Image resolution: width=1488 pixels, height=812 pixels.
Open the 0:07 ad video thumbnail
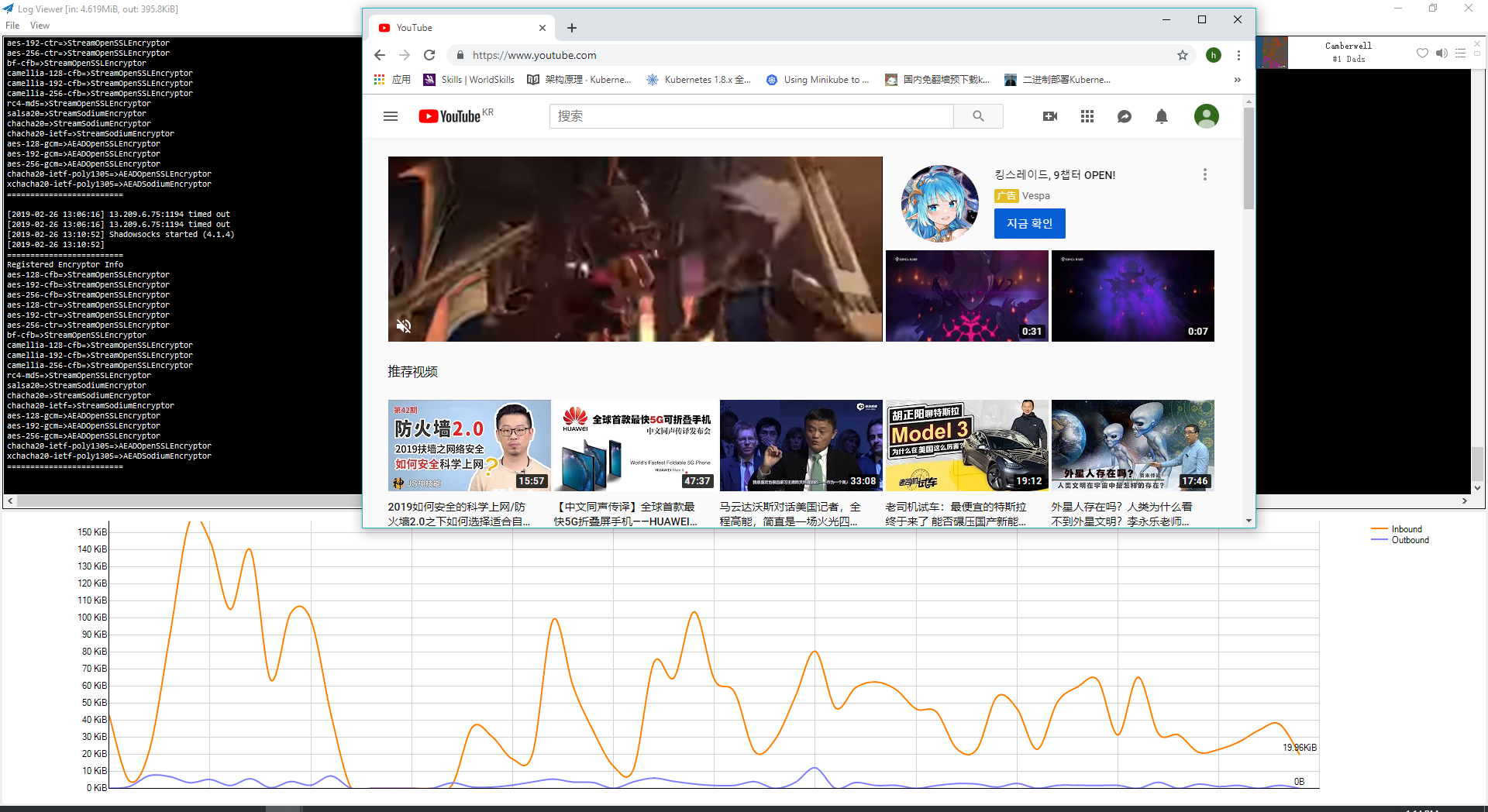[1132, 296]
